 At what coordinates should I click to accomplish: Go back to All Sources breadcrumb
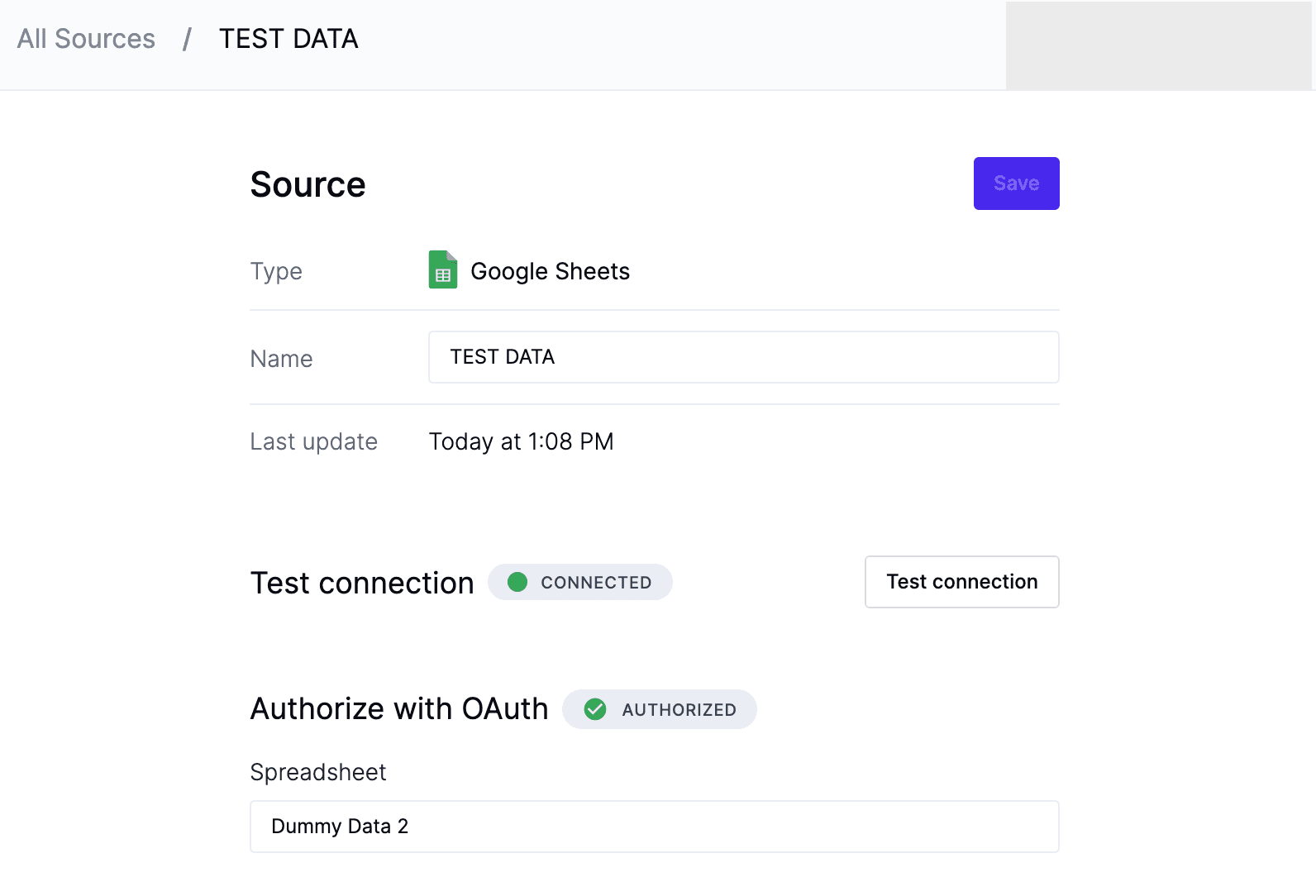(86, 39)
